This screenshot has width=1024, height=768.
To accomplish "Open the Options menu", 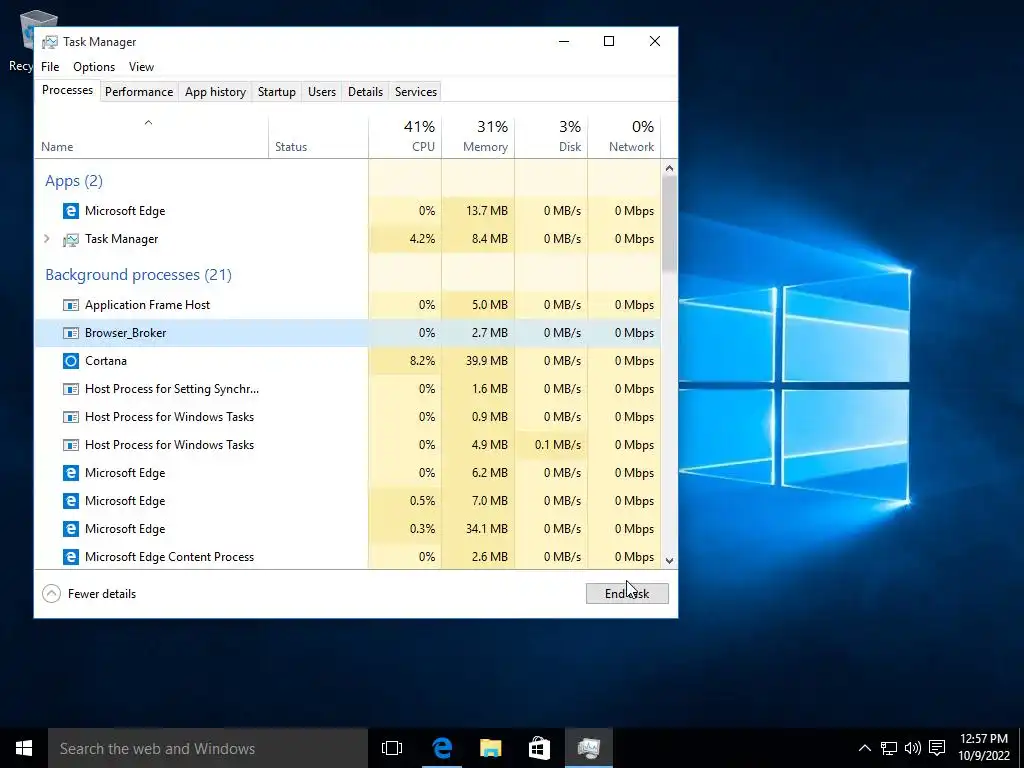I will 94,67.
